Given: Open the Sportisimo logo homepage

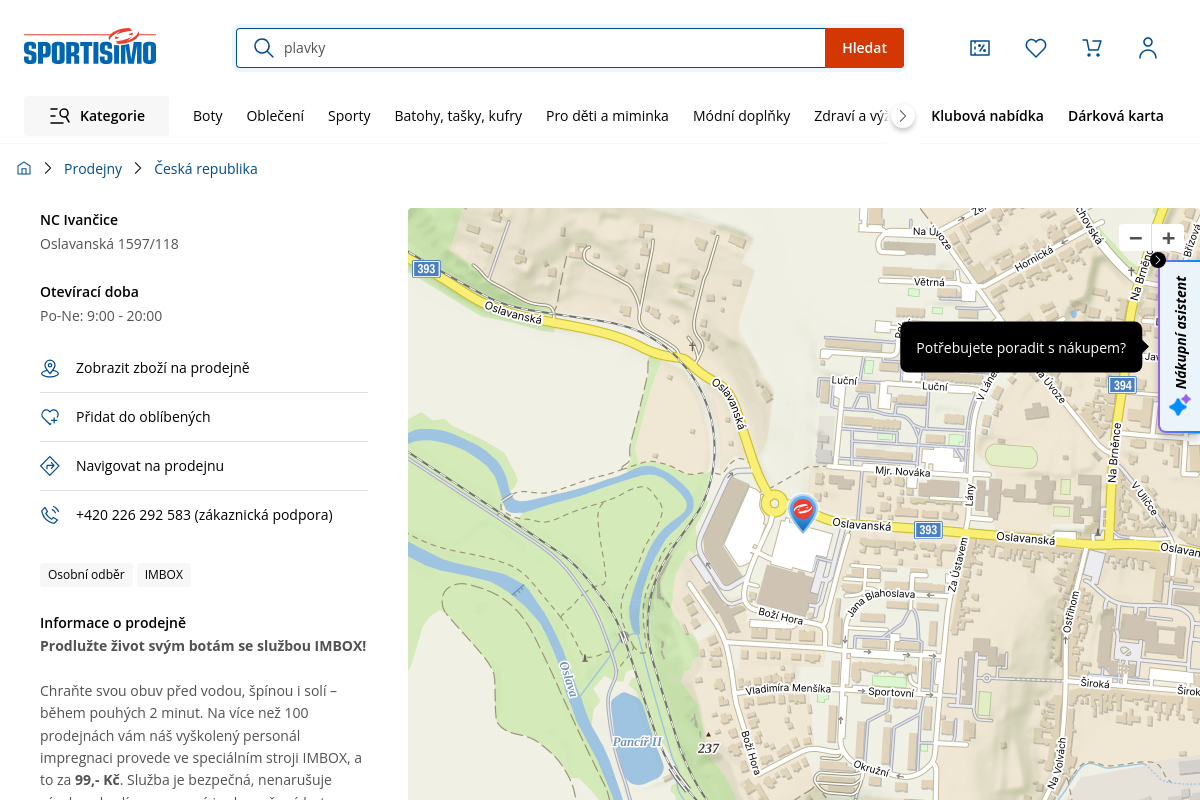Looking at the screenshot, I should coord(90,47).
